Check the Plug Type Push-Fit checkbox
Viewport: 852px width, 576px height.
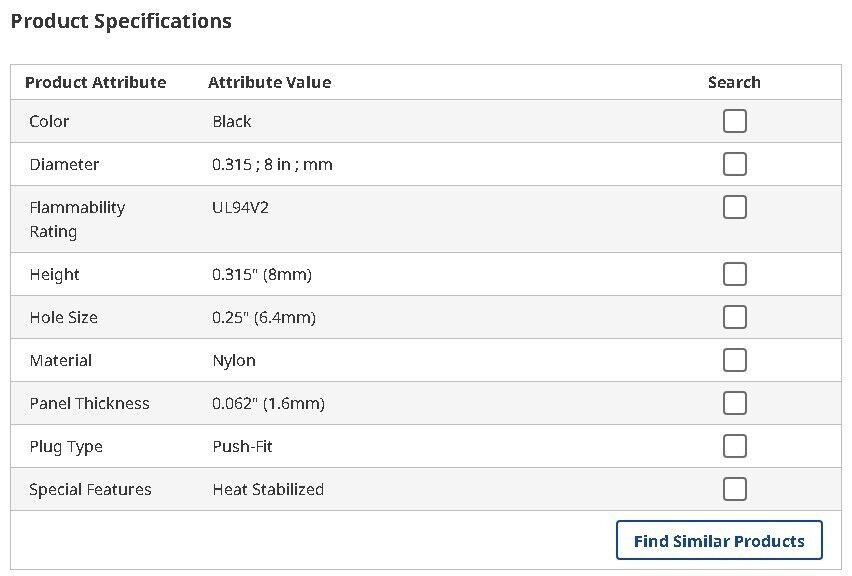point(735,446)
